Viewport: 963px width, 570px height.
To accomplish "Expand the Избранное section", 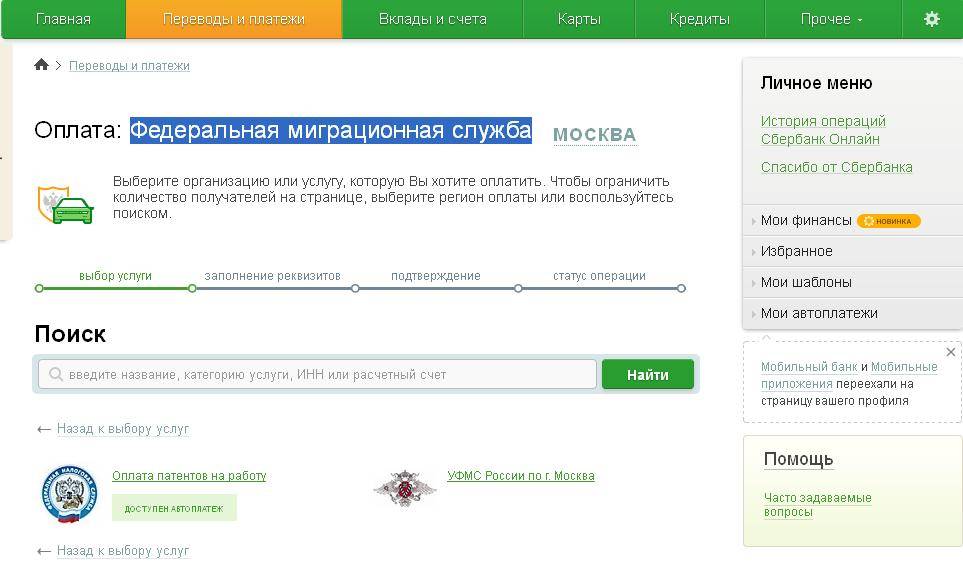I will pos(796,251).
